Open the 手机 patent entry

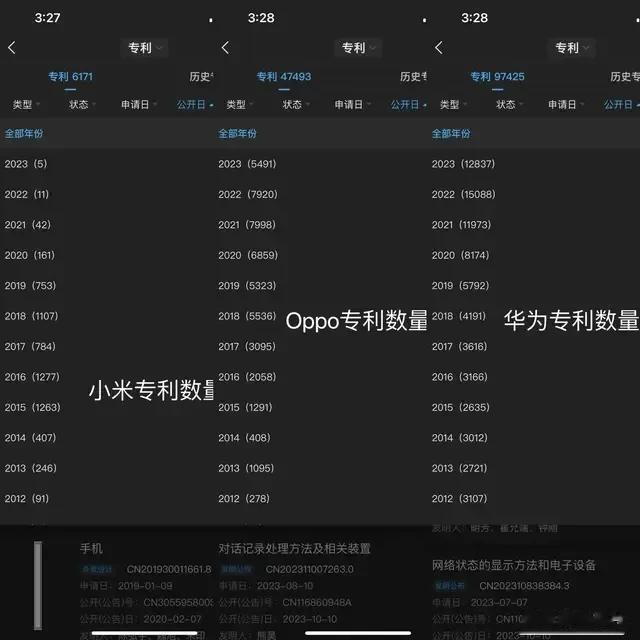(x=91, y=548)
